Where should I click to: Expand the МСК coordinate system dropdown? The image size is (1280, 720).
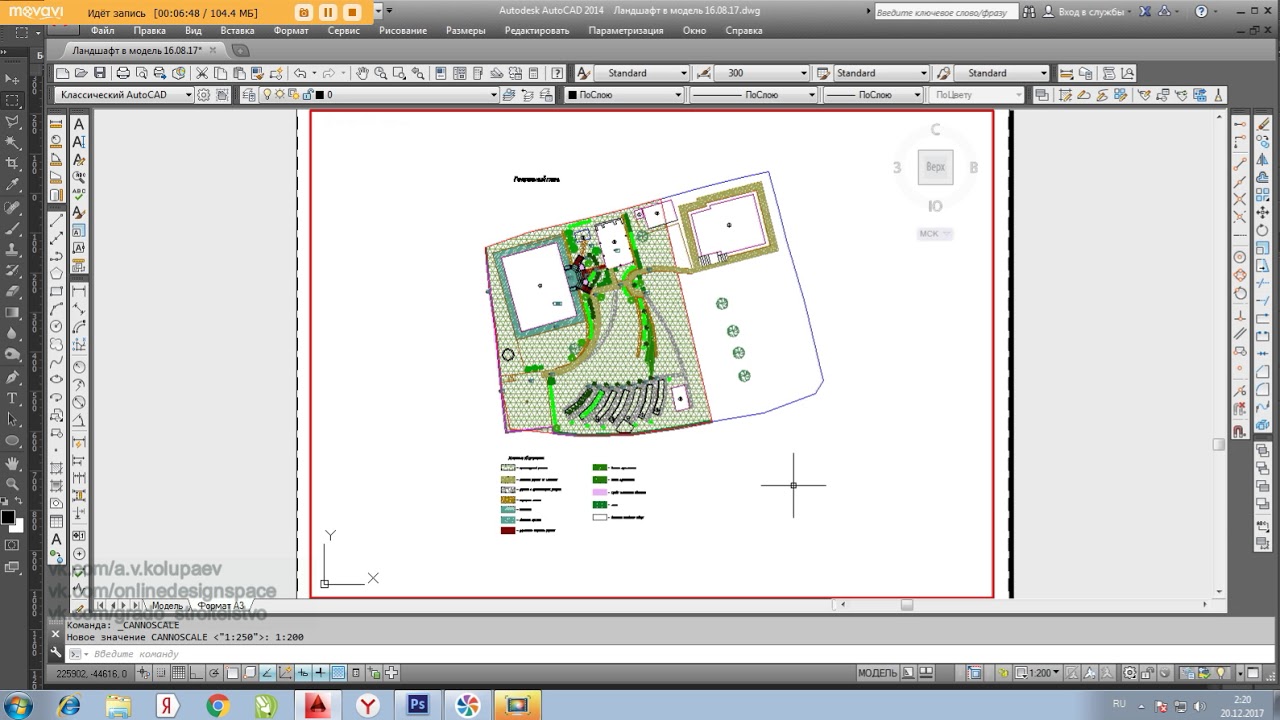(x=935, y=233)
